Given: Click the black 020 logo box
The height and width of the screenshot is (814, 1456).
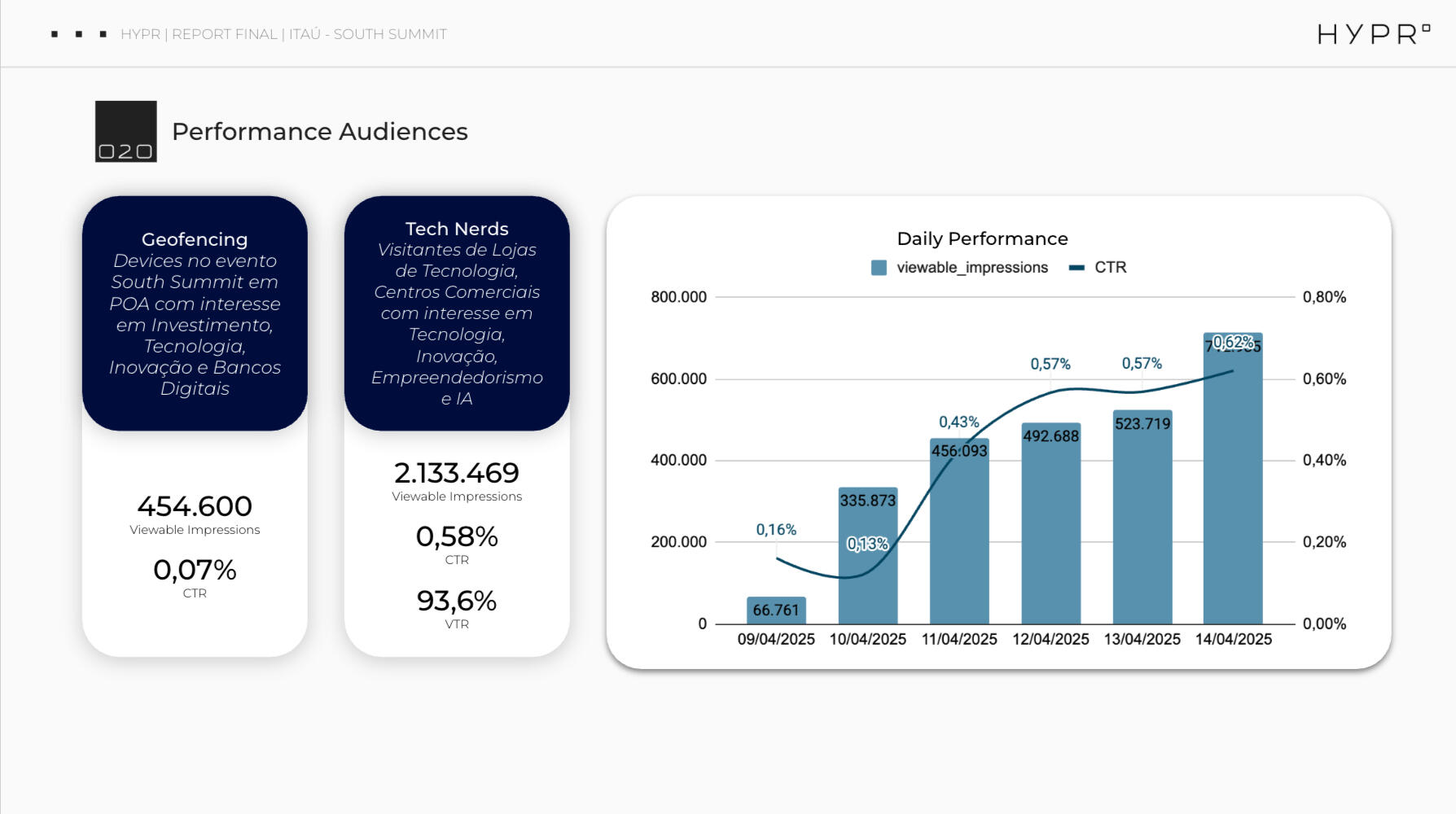Looking at the screenshot, I should coord(125,131).
